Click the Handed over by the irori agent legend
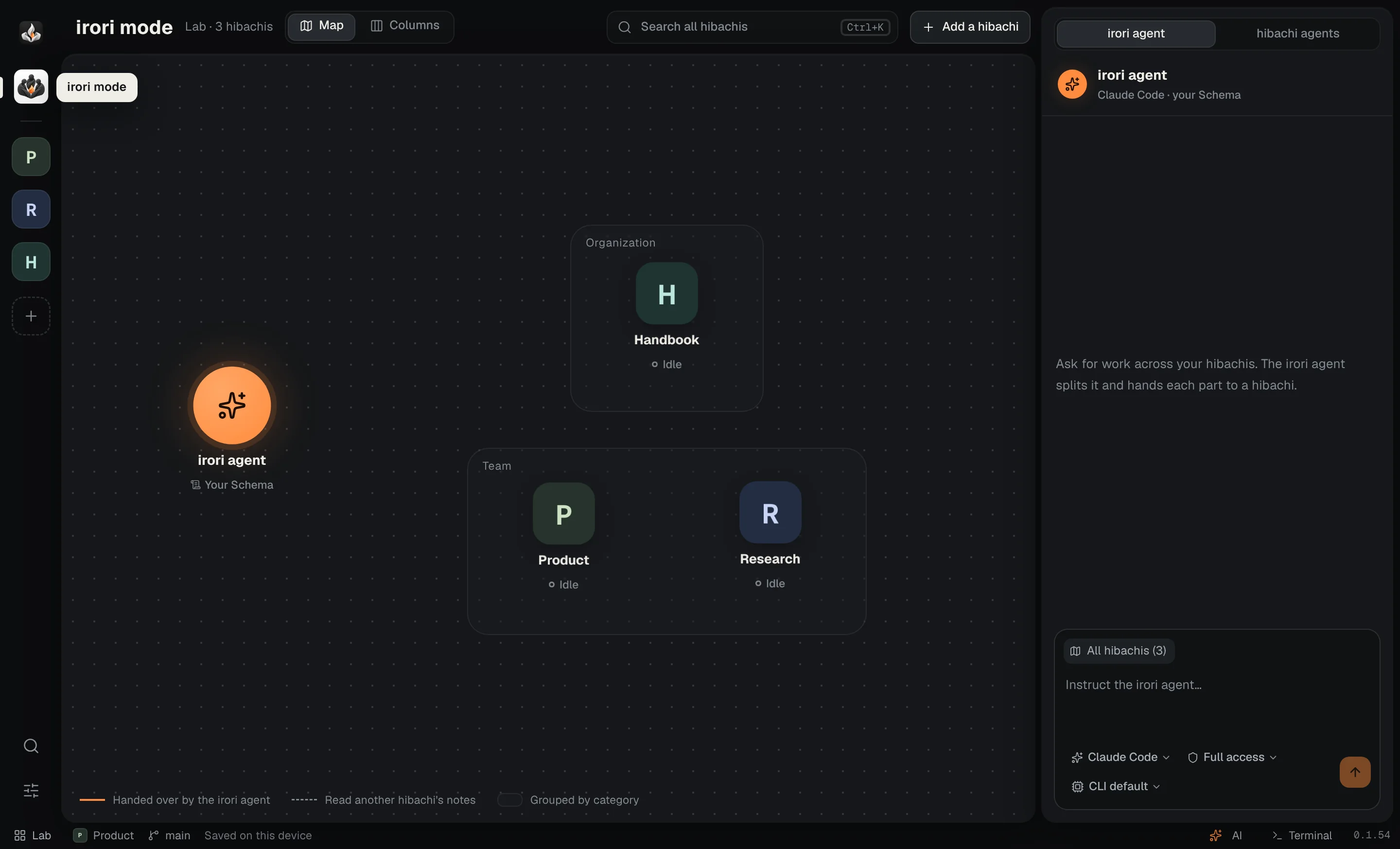1400x849 pixels. 175,799
